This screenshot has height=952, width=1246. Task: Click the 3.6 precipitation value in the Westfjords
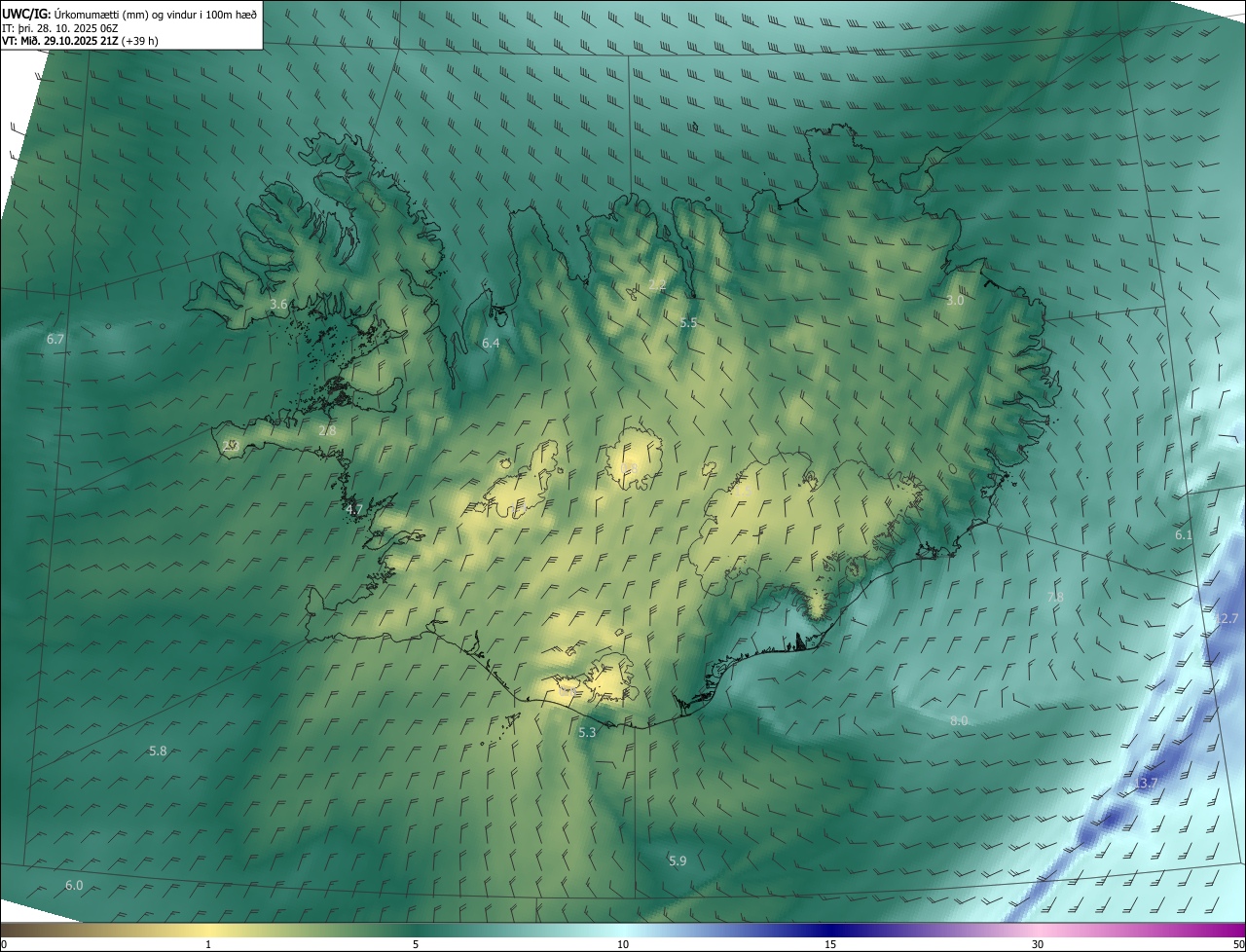tap(278, 305)
